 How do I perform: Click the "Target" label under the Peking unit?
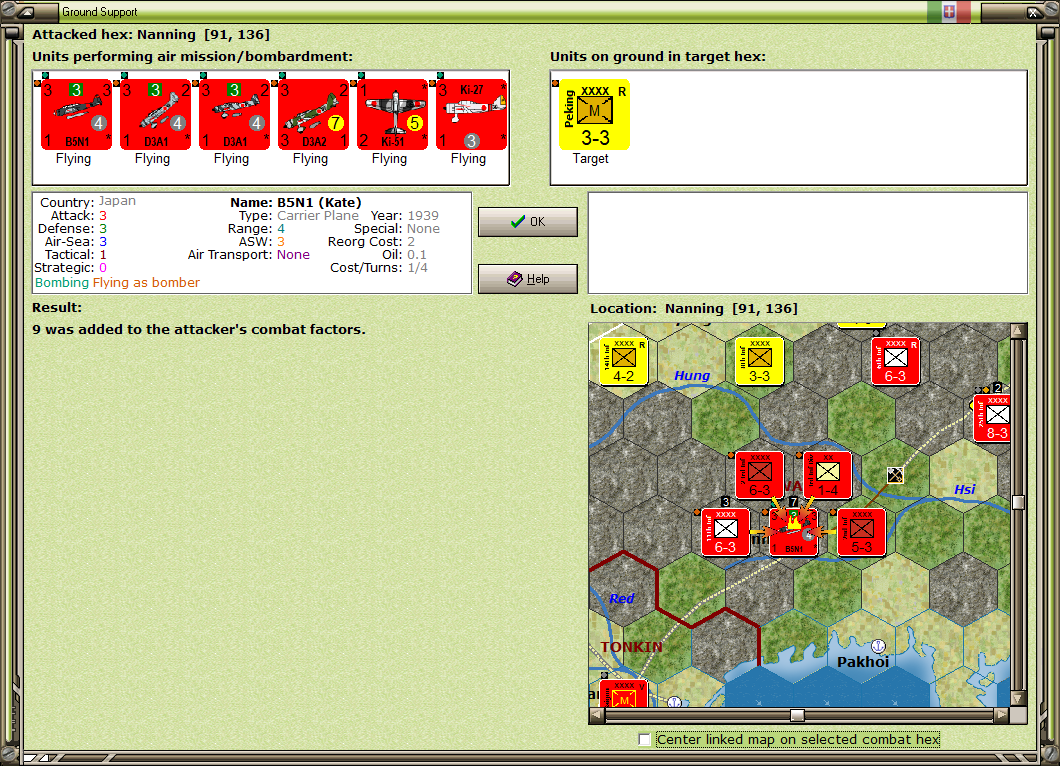click(591, 159)
